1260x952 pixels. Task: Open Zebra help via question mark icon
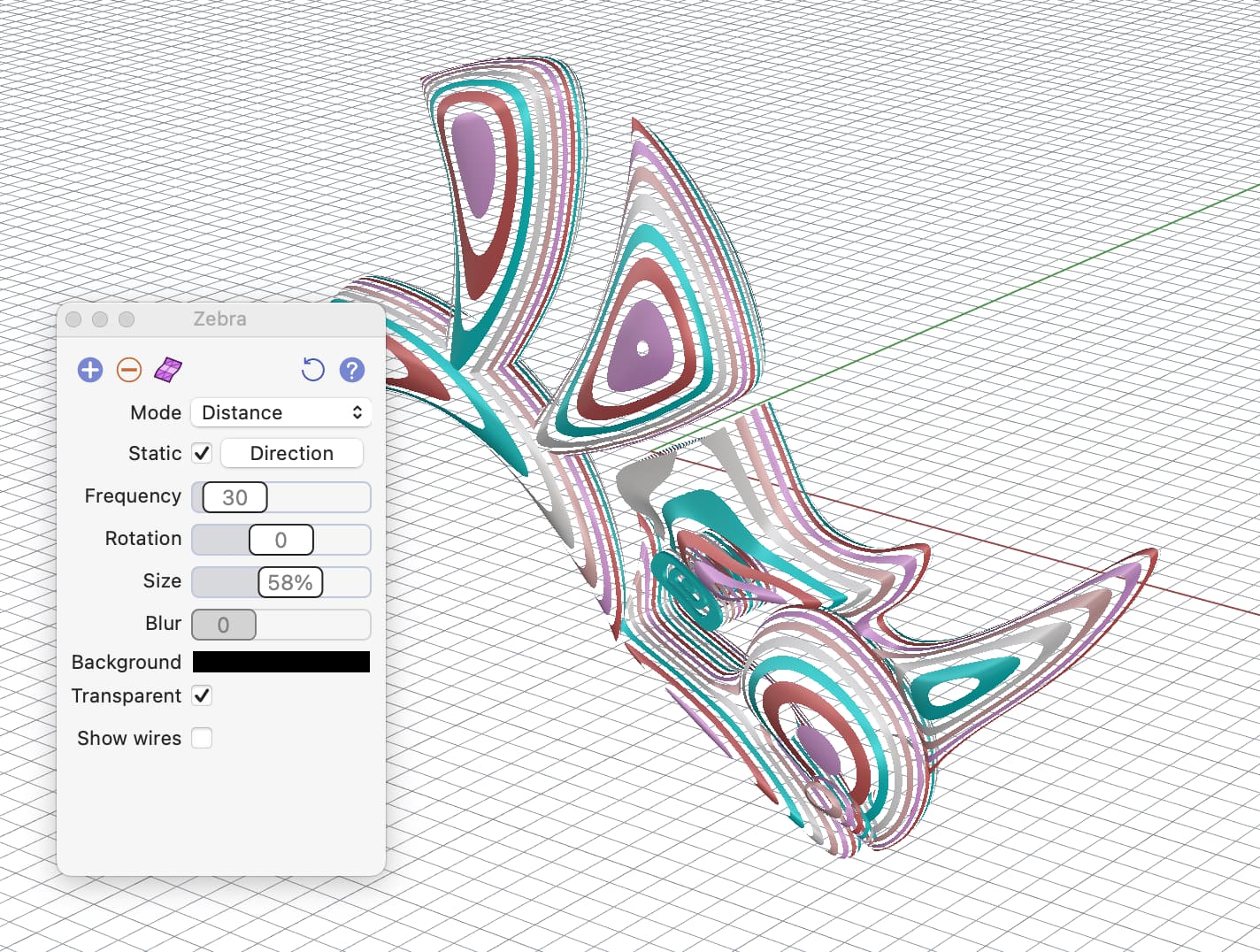tap(352, 370)
